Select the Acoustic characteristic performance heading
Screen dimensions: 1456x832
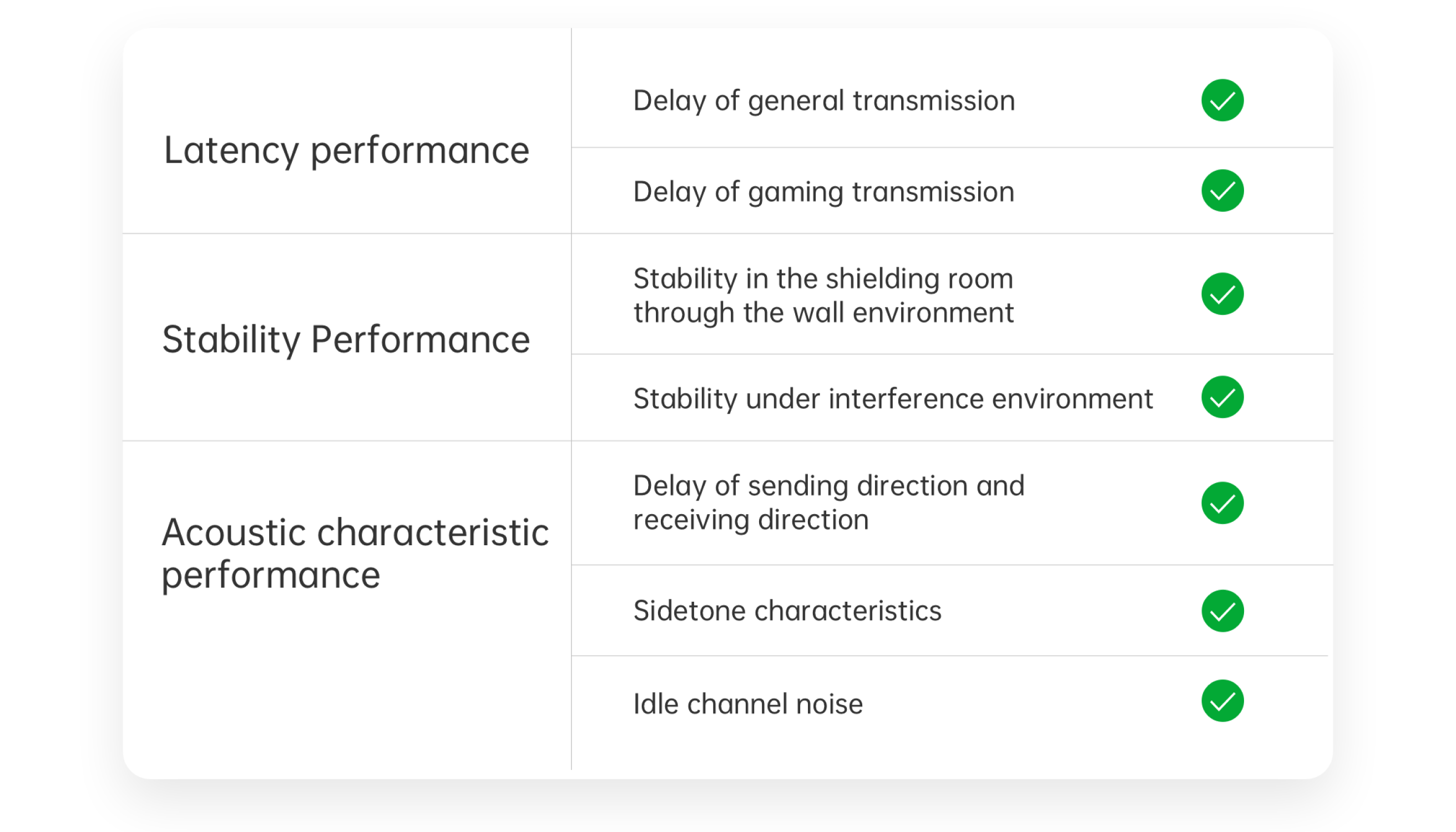point(355,553)
